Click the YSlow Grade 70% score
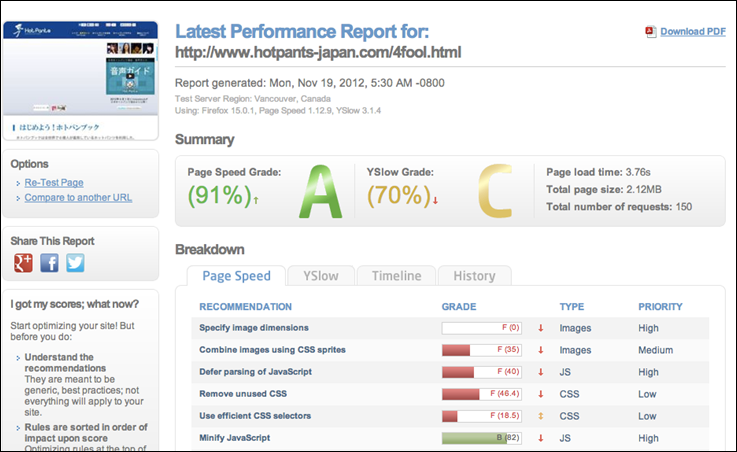The image size is (737, 452). pos(399,195)
